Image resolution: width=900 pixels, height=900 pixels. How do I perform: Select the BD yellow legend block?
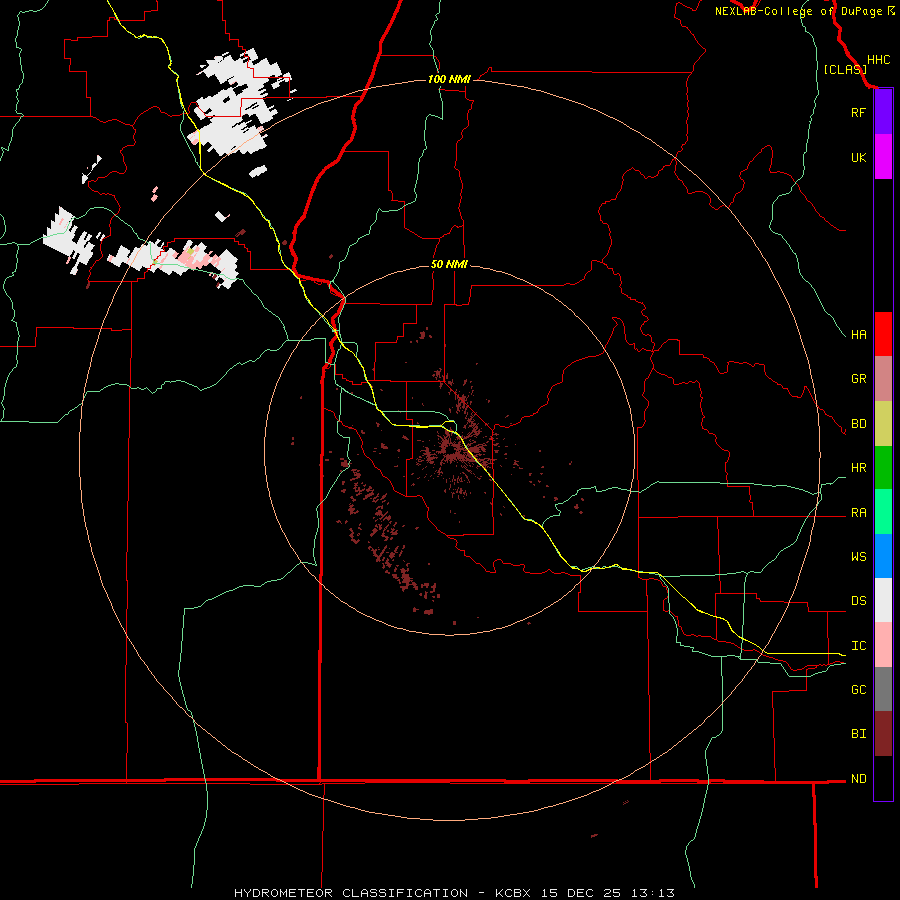[883, 424]
